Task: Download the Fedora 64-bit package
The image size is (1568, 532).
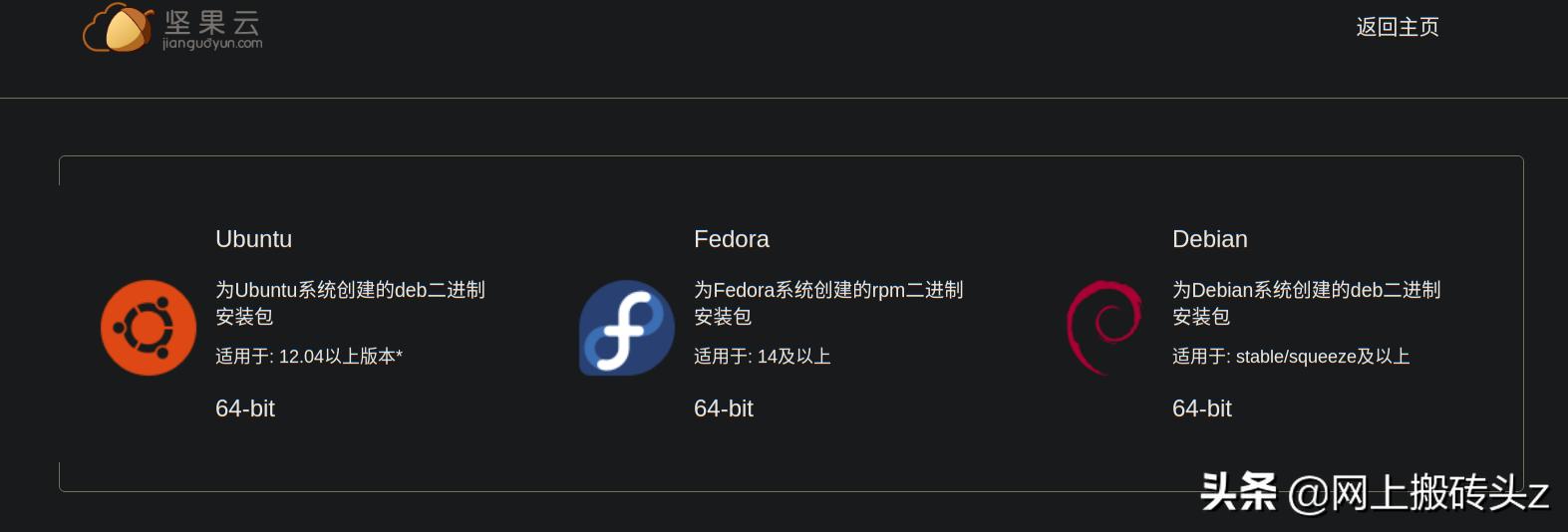Action: tap(724, 408)
